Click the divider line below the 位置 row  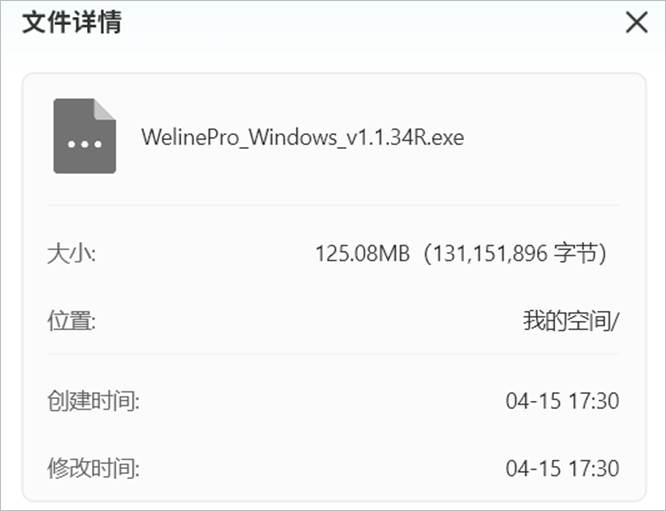pos(333,353)
